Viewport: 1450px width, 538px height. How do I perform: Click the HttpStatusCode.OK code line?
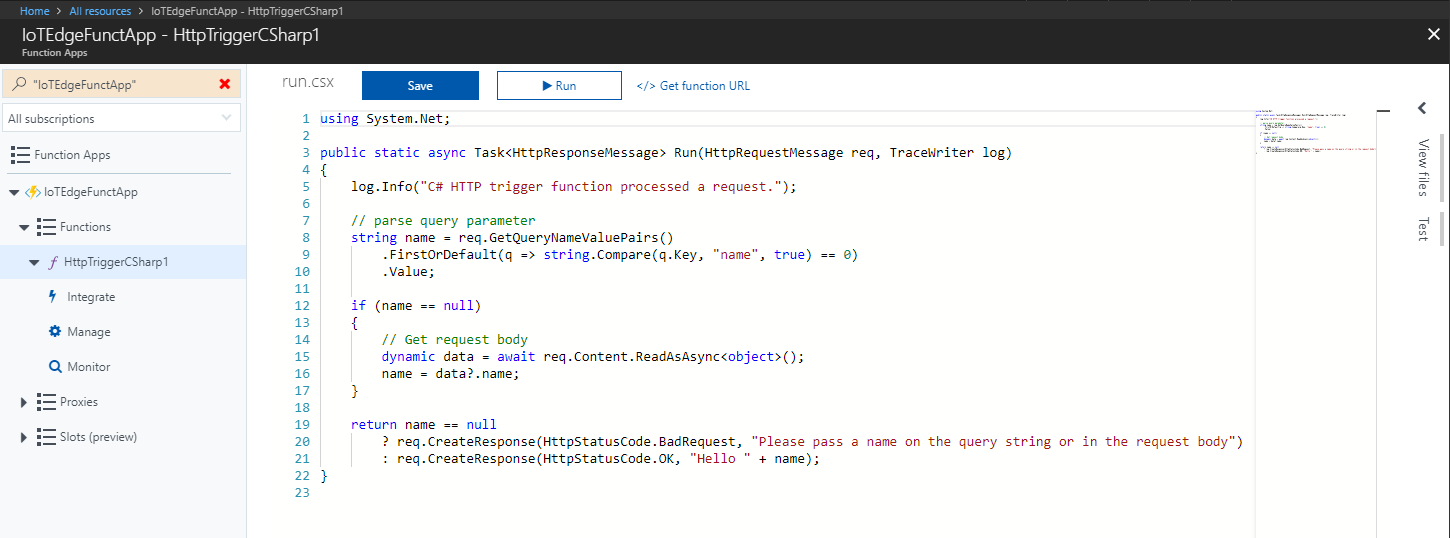(600, 459)
